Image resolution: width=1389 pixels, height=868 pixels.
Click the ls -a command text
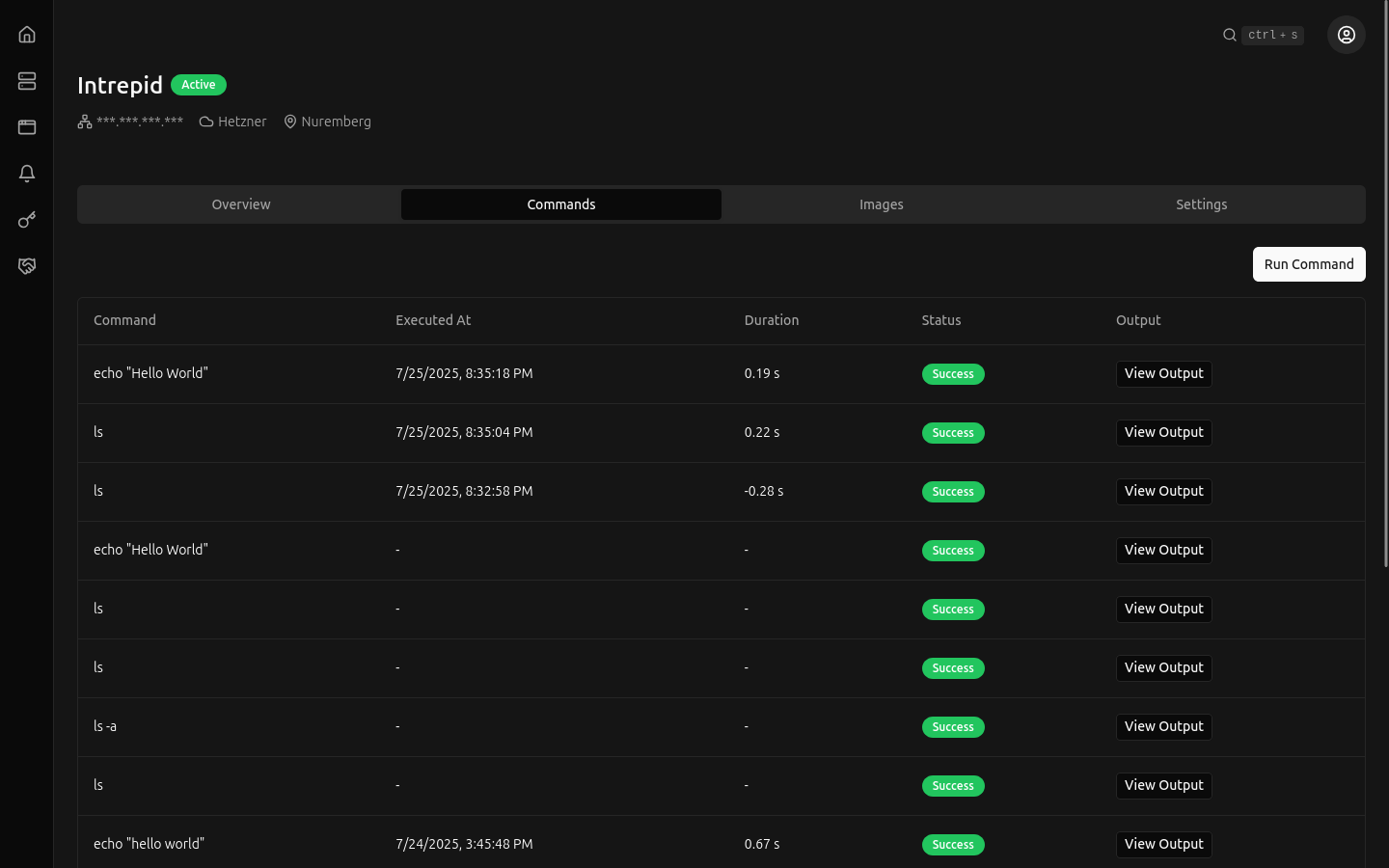[105, 726]
